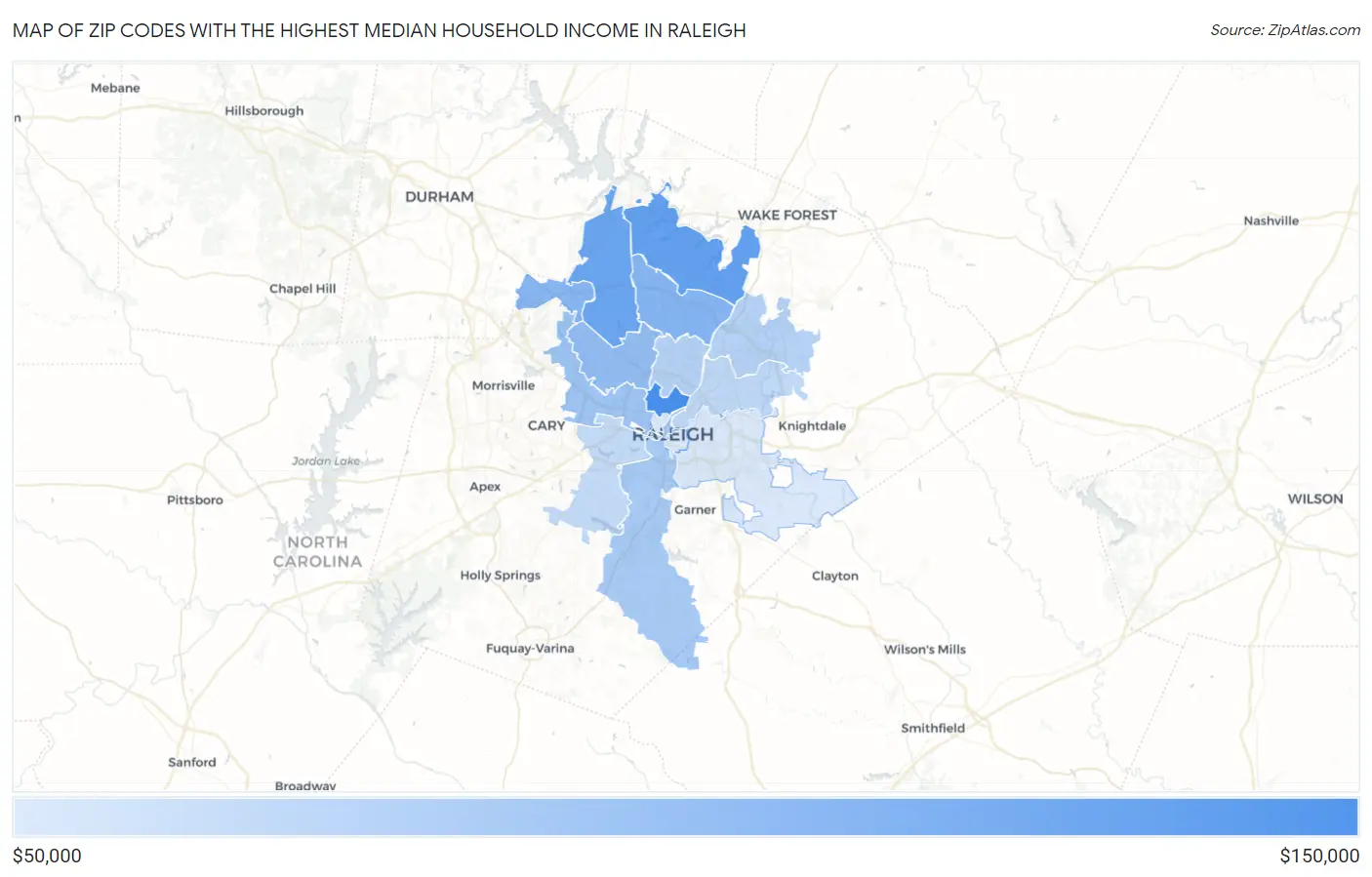Select the Clayton town label
The image size is (1372, 877).
pos(835,577)
